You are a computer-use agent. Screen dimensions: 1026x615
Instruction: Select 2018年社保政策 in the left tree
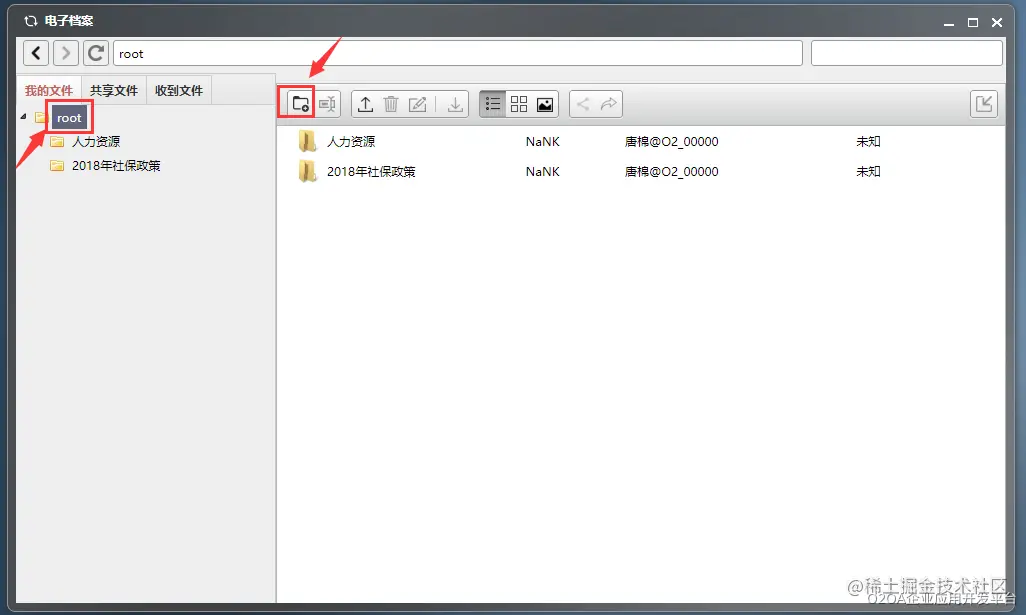pos(116,166)
